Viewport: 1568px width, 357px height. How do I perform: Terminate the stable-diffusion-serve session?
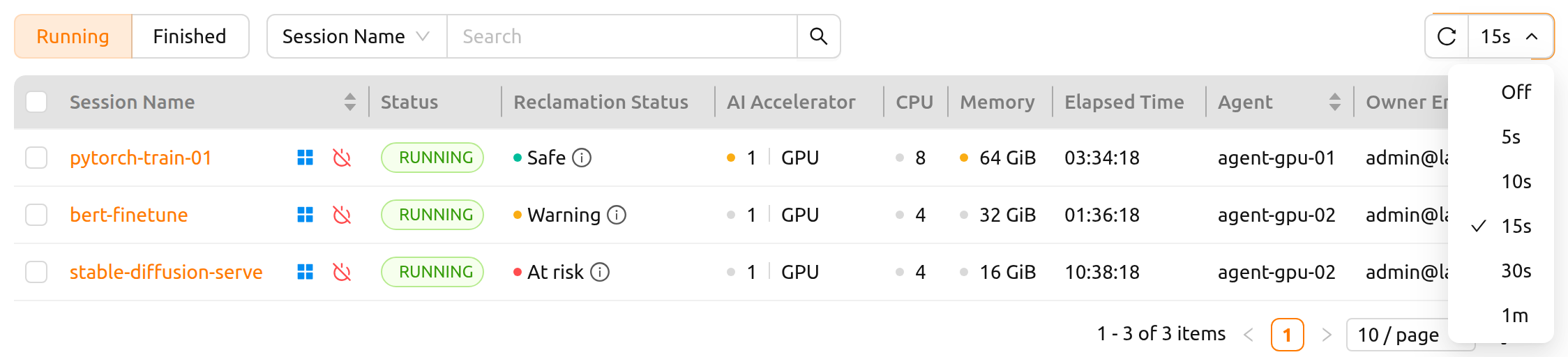click(342, 272)
